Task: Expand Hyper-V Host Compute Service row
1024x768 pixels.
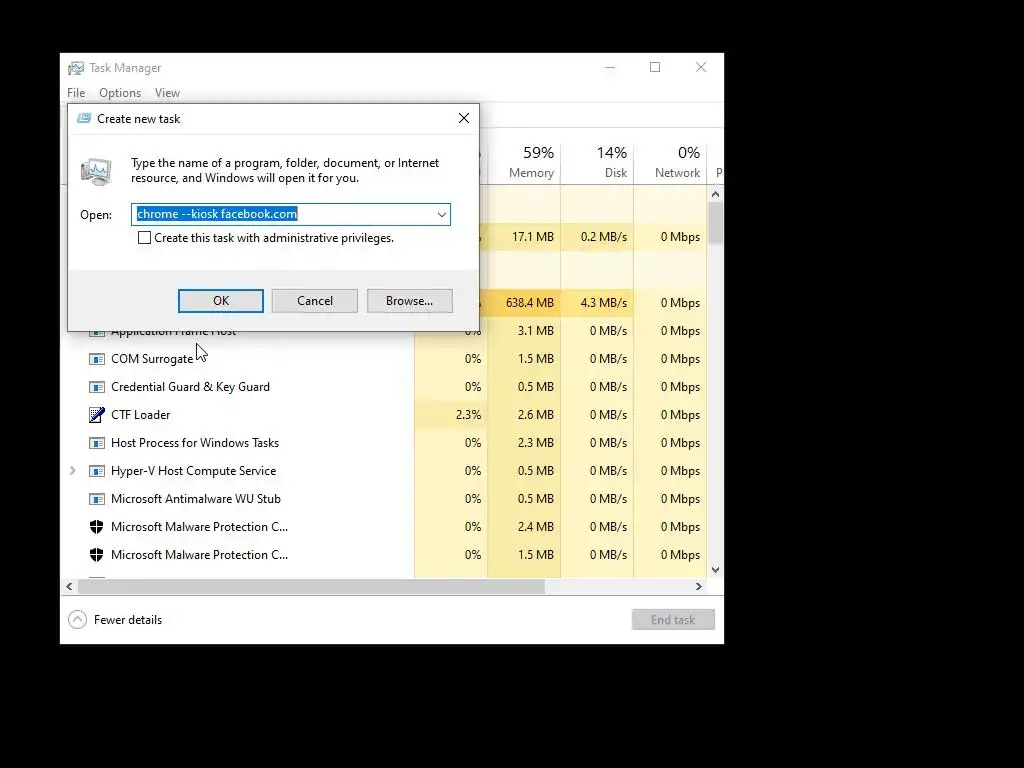Action: click(x=72, y=470)
